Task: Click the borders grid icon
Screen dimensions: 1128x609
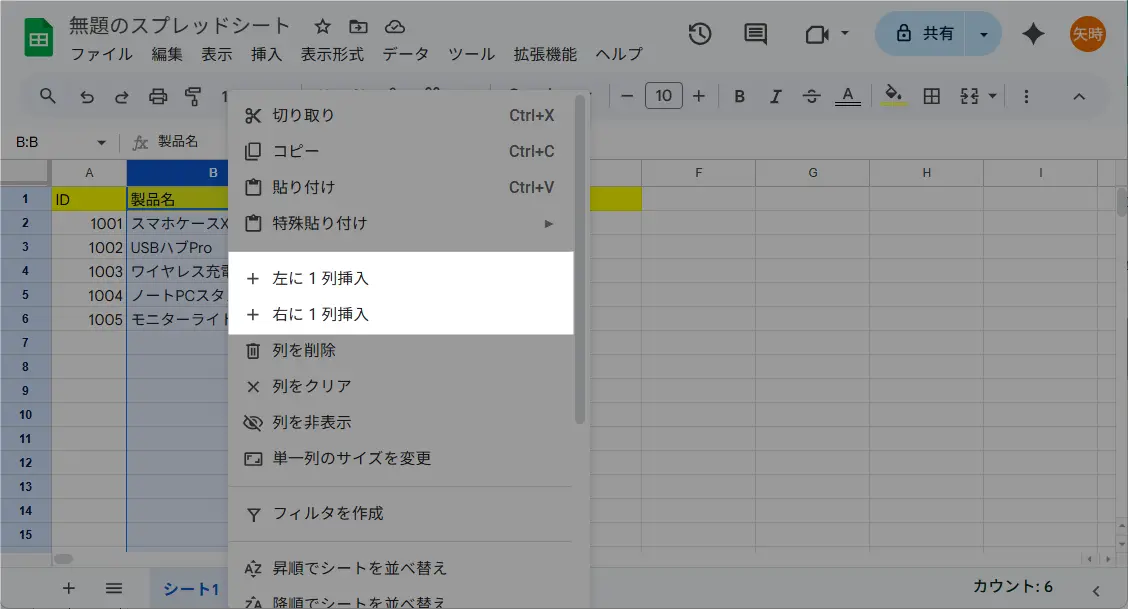Action: point(931,97)
